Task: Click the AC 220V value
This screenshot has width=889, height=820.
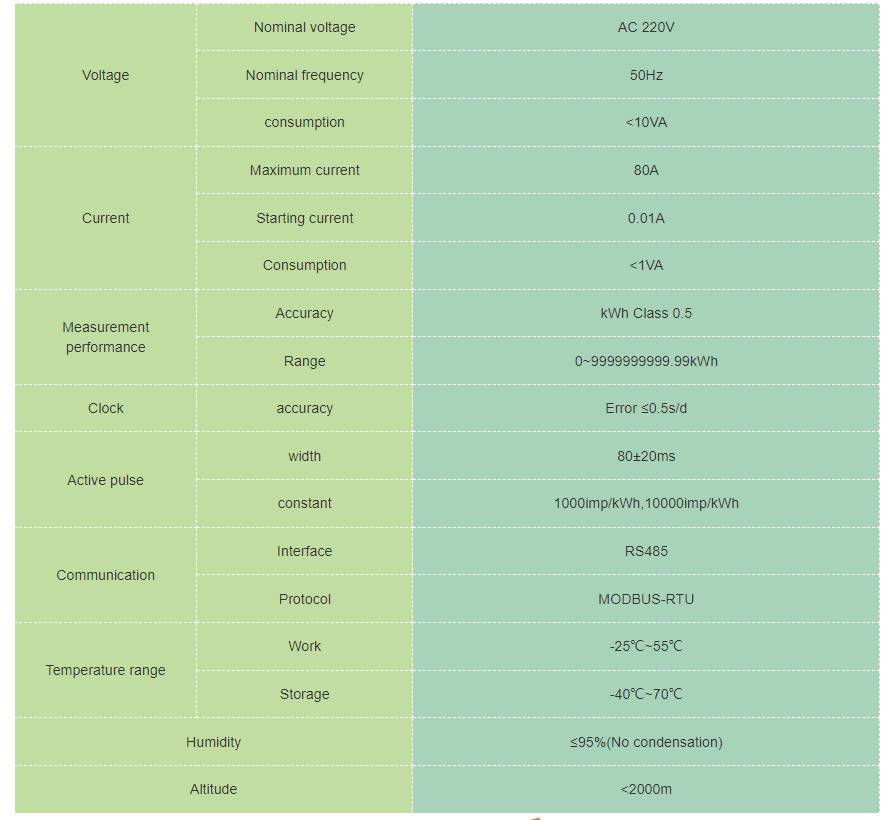Action: [x=646, y=27]
